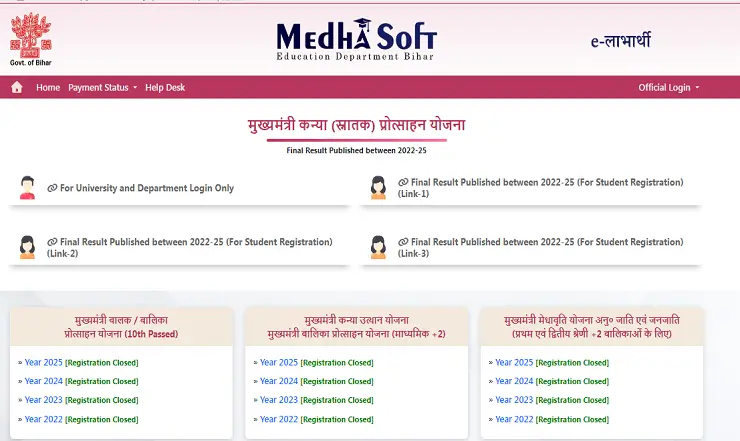Open the Help Desk menu item
This screenshot has width=740, height=441.
click(x=165, y=88)
